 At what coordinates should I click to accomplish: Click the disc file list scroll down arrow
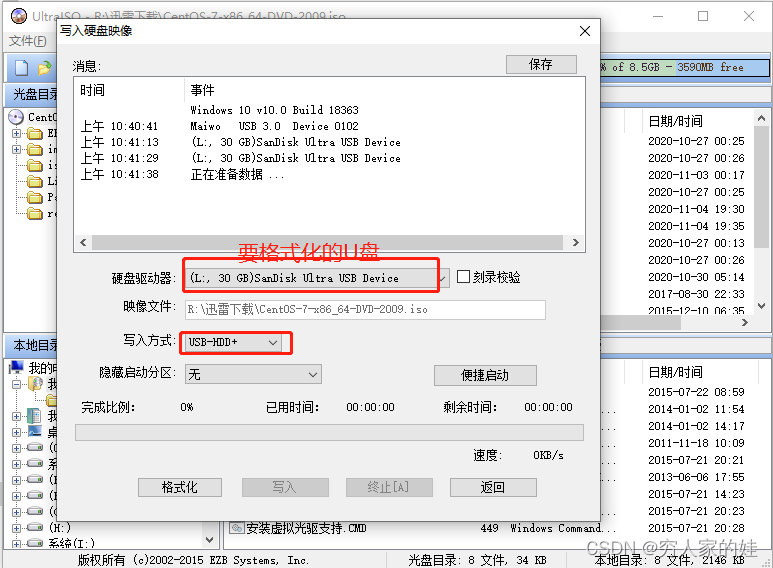(x=761, y=306)
